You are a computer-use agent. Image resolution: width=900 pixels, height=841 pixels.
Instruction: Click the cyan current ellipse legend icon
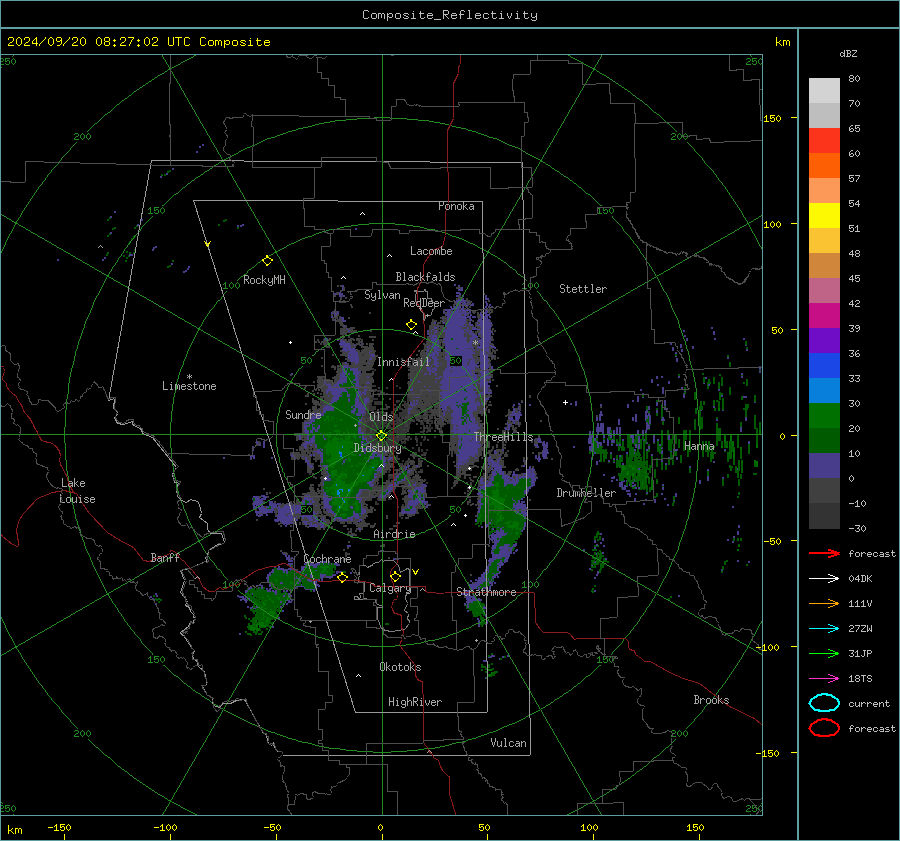[824, 703]
